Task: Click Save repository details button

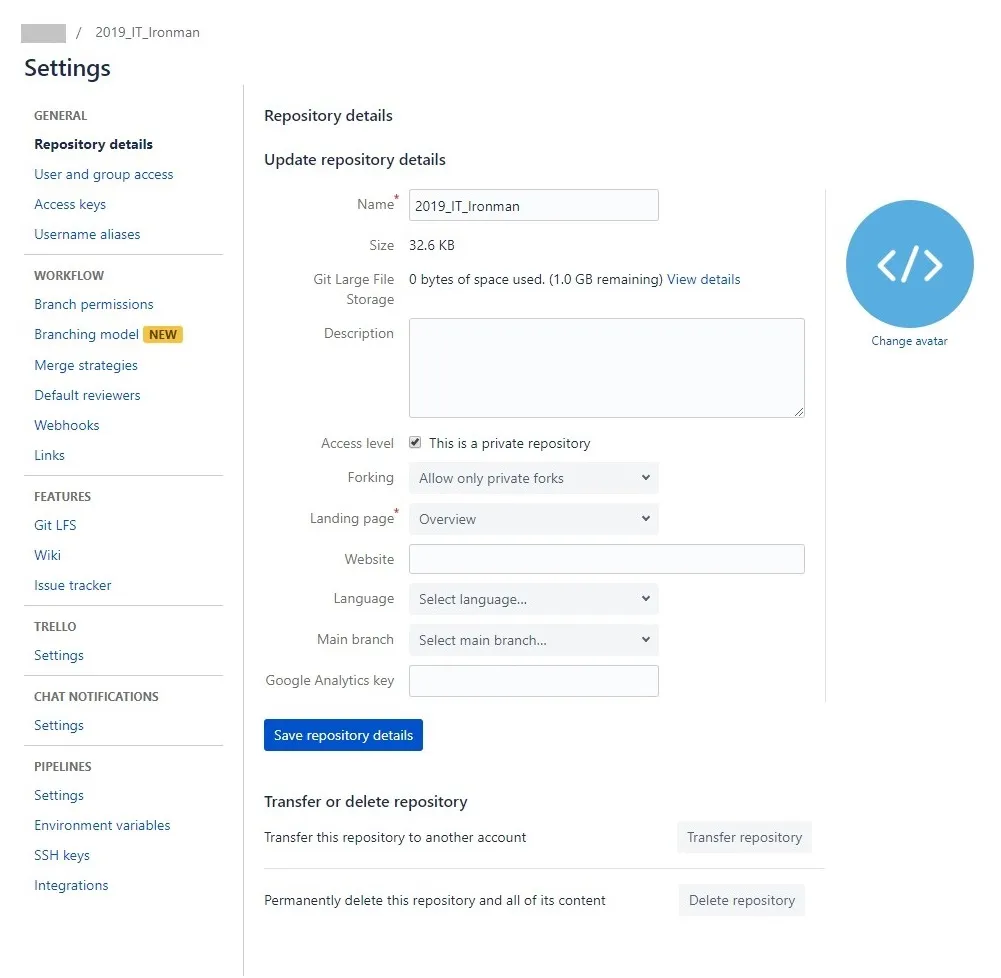Action: pos(343,735)
